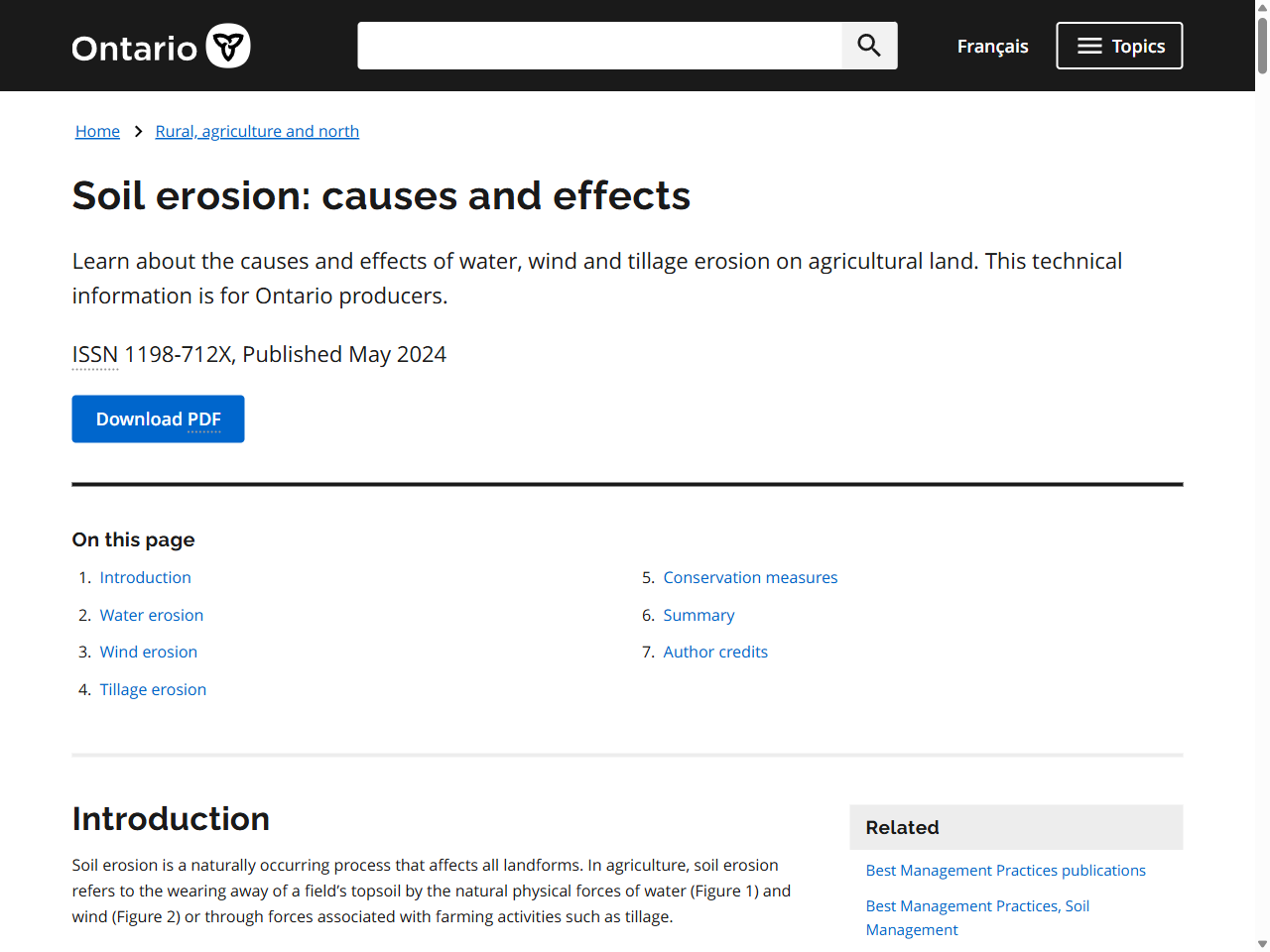Click the Introduction heading of the article
This screenshot has height=952, width=1270.
(x=171, y=819)
